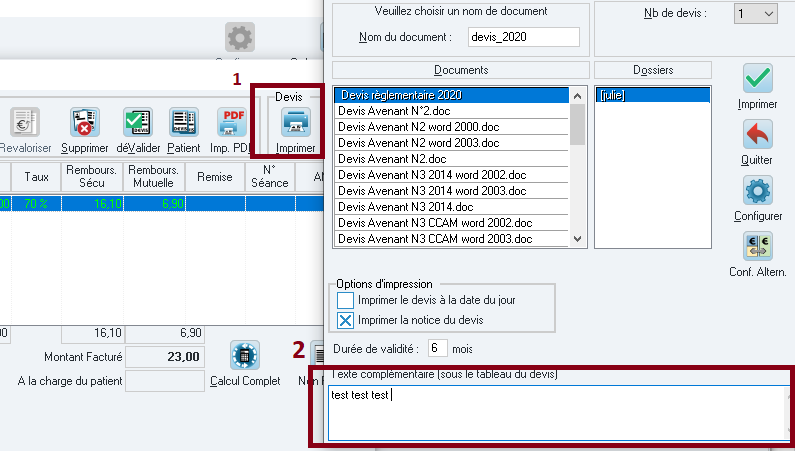Select Devis règlementaire 2020 in Documents

[451, 95]
